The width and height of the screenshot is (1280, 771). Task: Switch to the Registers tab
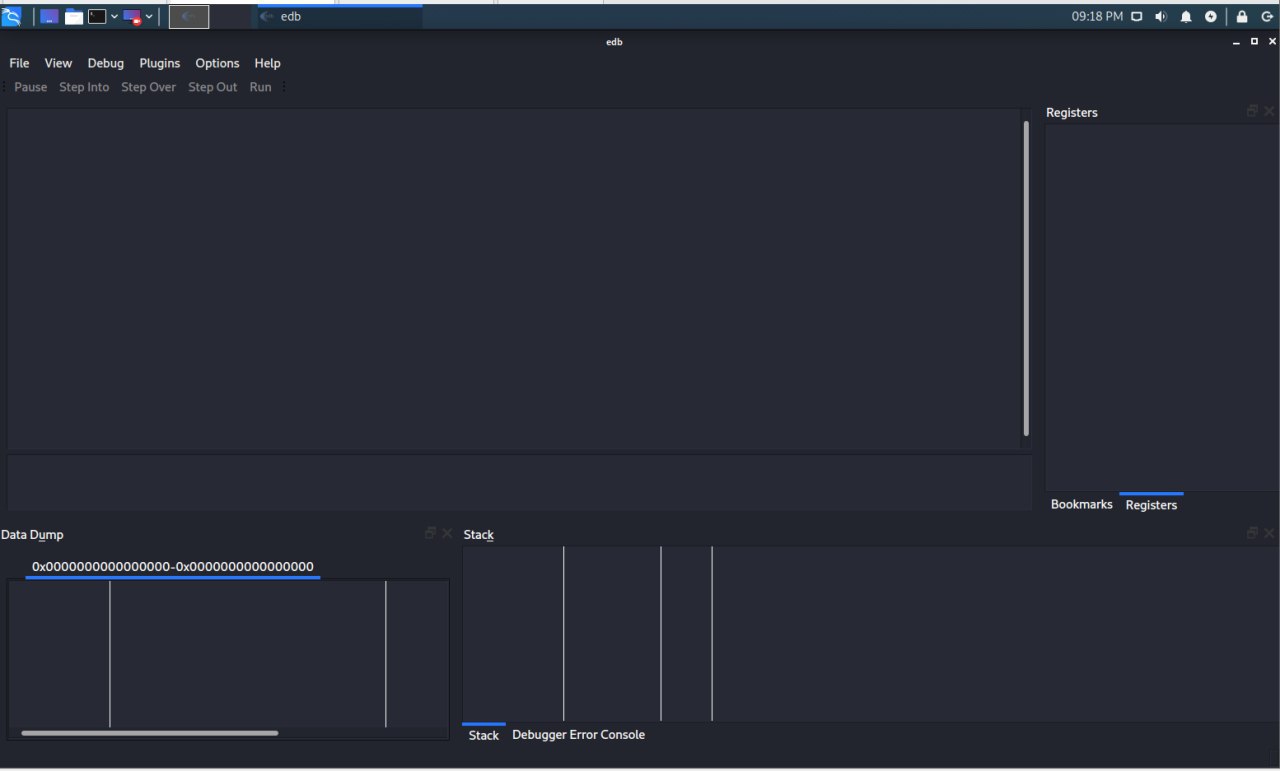tap(1151, 504)
